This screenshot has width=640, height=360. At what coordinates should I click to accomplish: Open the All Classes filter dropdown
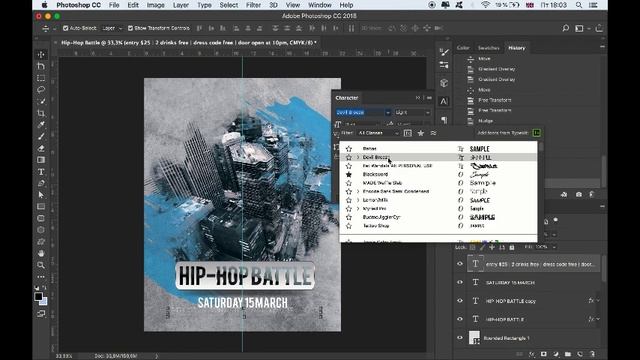[x=378, y=133]
